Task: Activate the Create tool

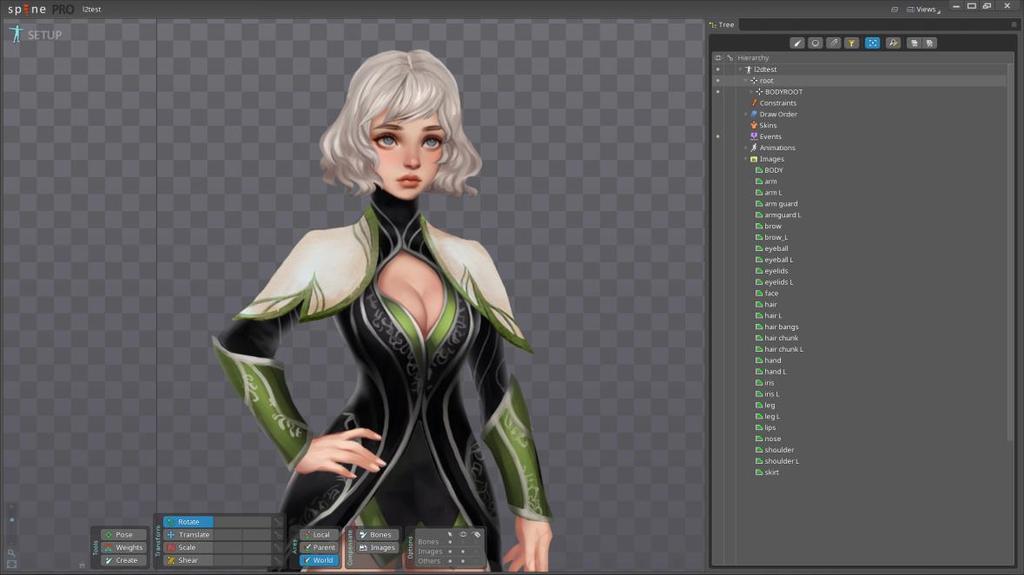Action: click(123, 560)
